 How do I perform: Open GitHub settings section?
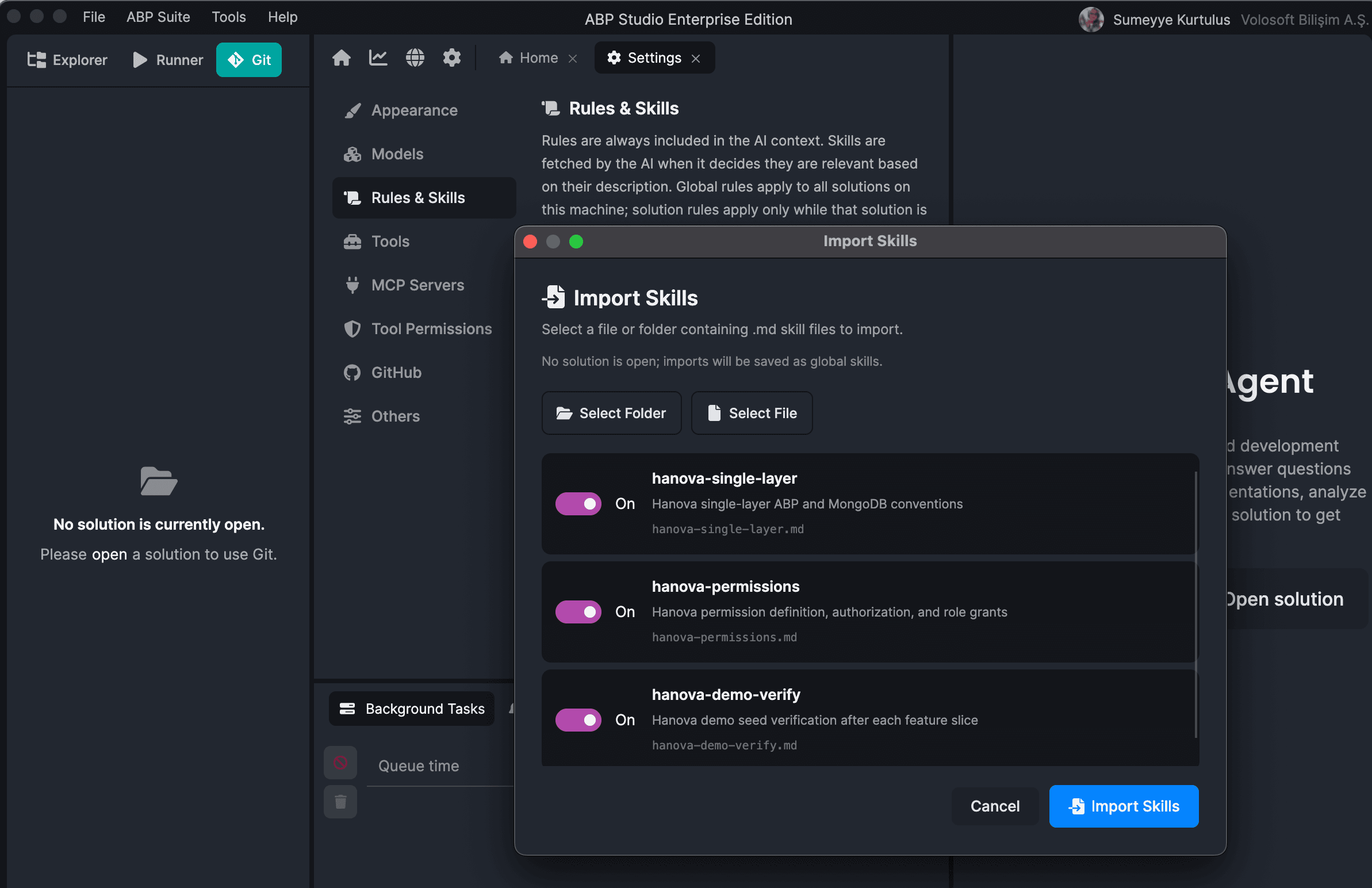pyautogui.click(x=424, y=373)
